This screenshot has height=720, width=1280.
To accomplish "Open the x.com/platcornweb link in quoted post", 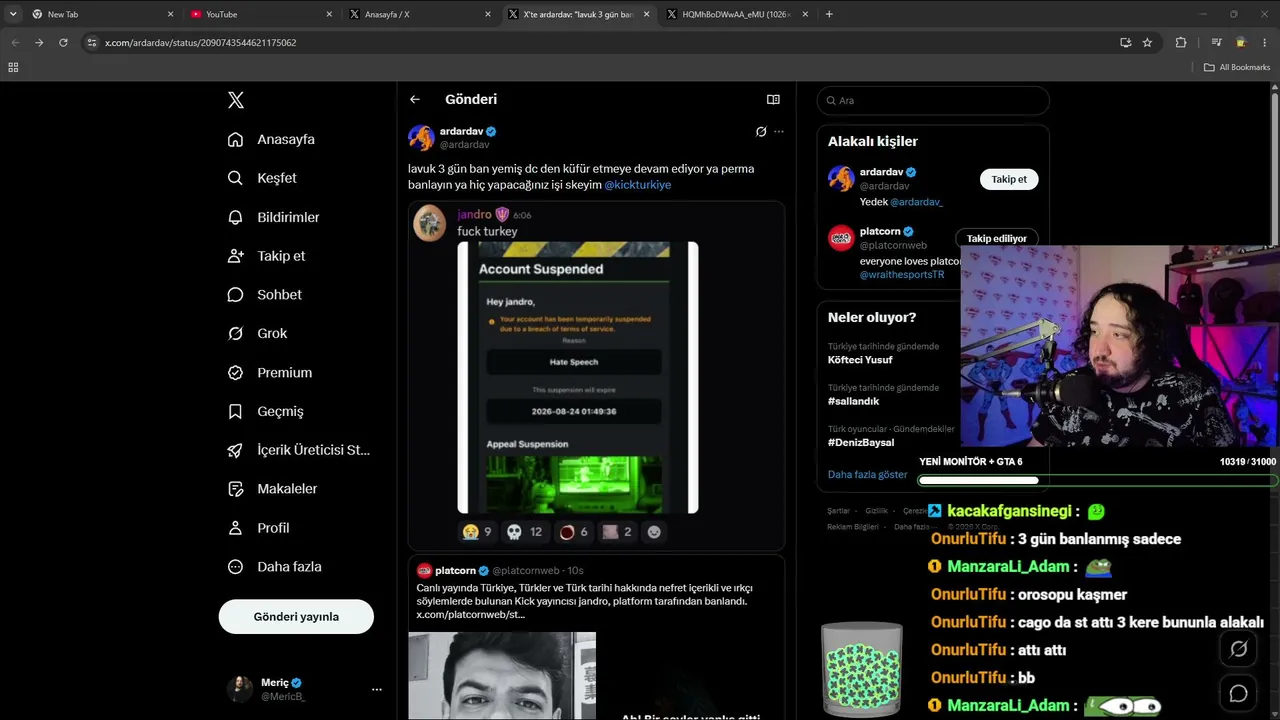I will (470, 614).
